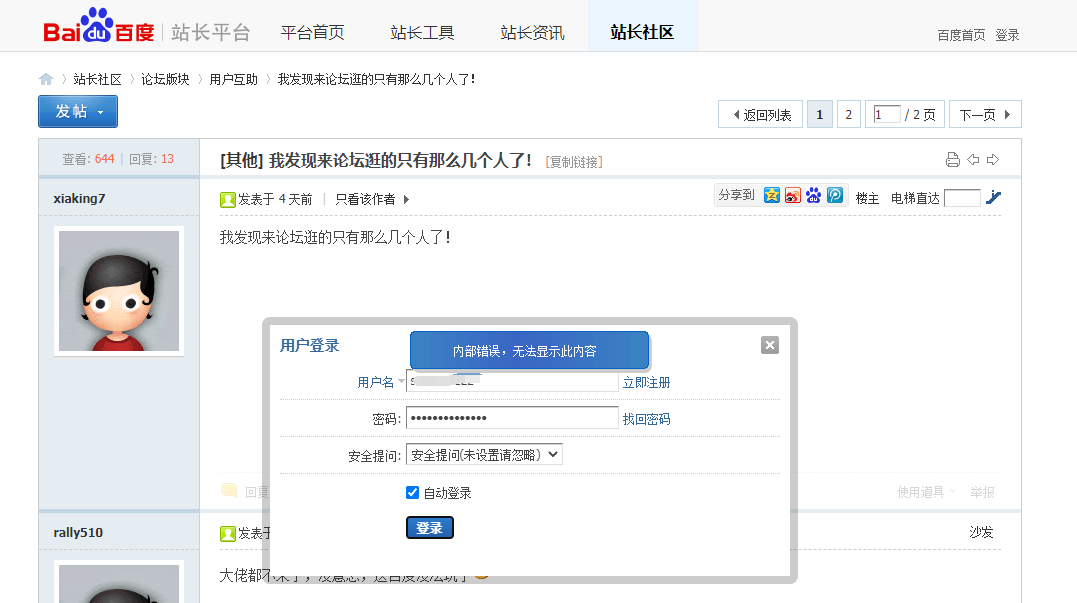This screenshot has width=1077, height=603.
Task: Click the 楼主 floor label
Action: coord(867,198)
